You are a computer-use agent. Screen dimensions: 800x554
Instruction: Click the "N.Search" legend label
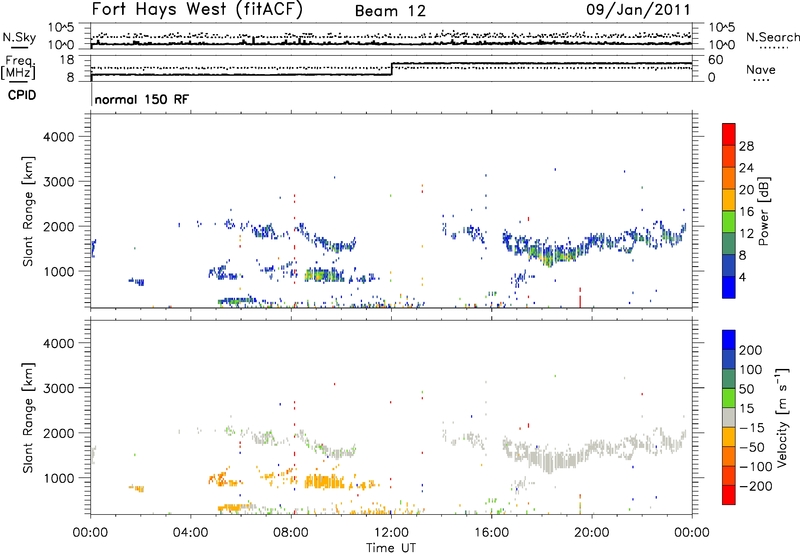773,37
